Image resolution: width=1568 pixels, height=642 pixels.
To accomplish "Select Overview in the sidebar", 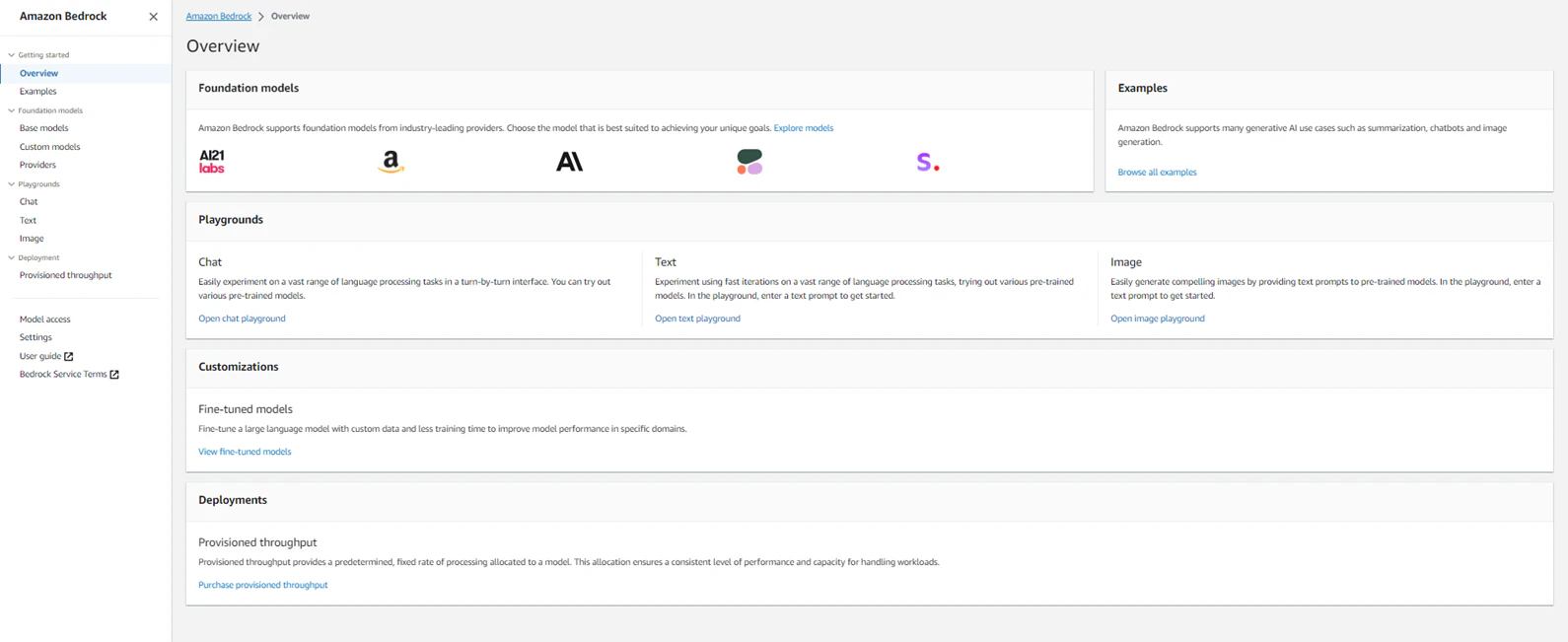I will pyautogui.click(x=38, y=73).
